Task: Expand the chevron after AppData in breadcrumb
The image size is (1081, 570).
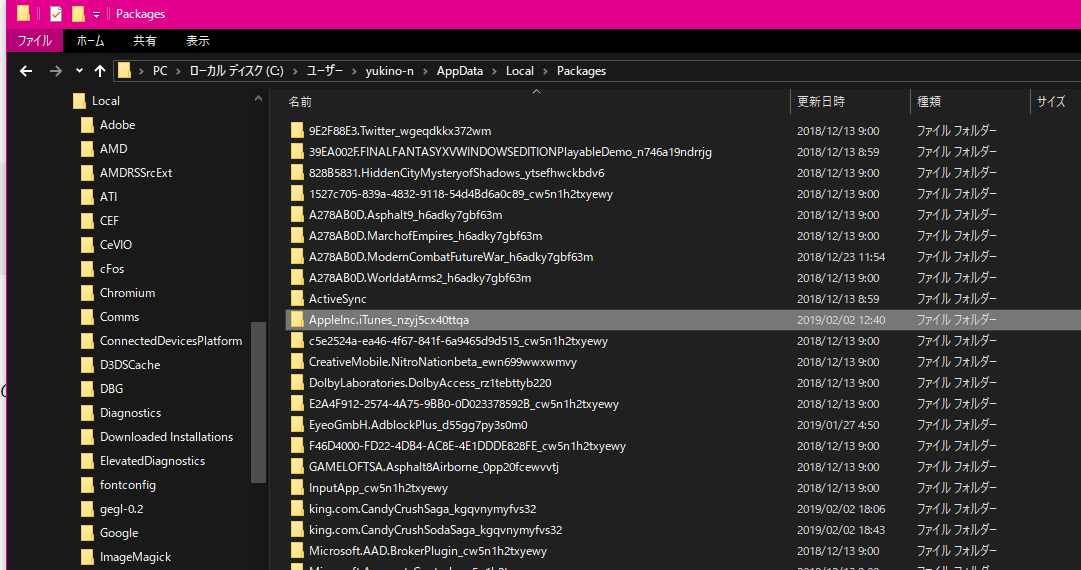Action: 495,71
